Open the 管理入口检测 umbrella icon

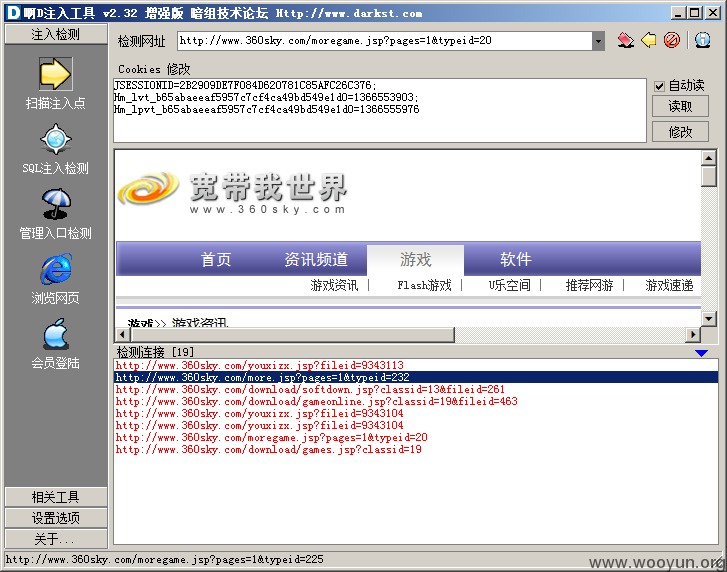click(56, 203)
